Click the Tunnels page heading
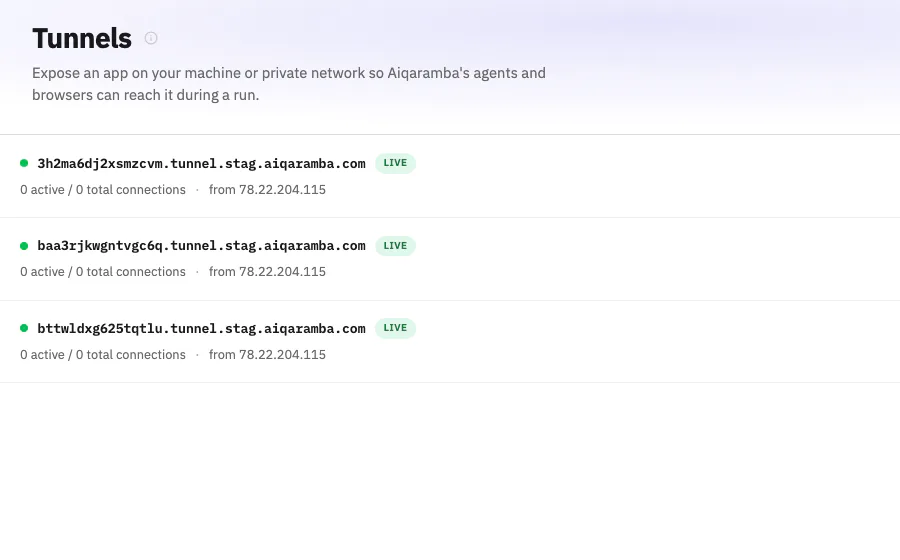This screenshot has width=900, height=560. tap(82, 38)
